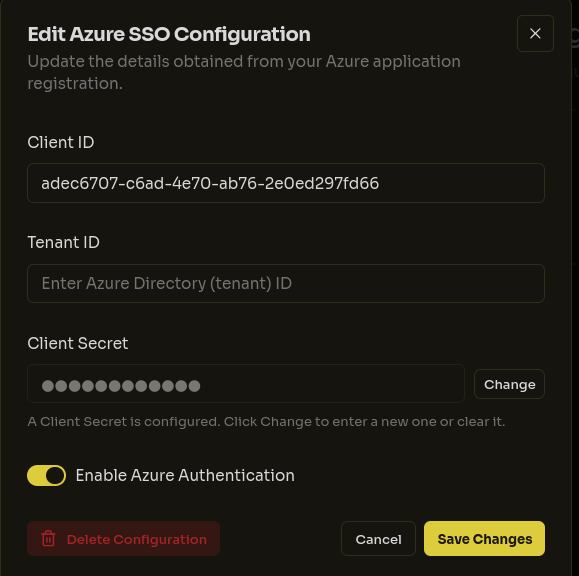This screenshot has height=576, width=579.
Task: Cancel editing the SSO configuration
Action: click(x=378, y=539)
